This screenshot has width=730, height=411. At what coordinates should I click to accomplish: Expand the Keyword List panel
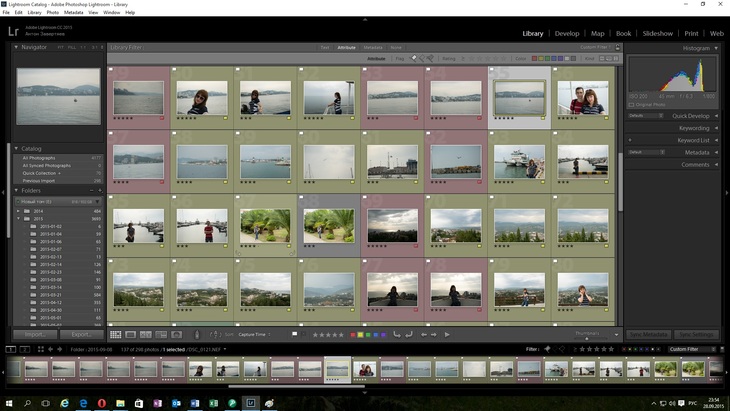[x=716, y=140]
